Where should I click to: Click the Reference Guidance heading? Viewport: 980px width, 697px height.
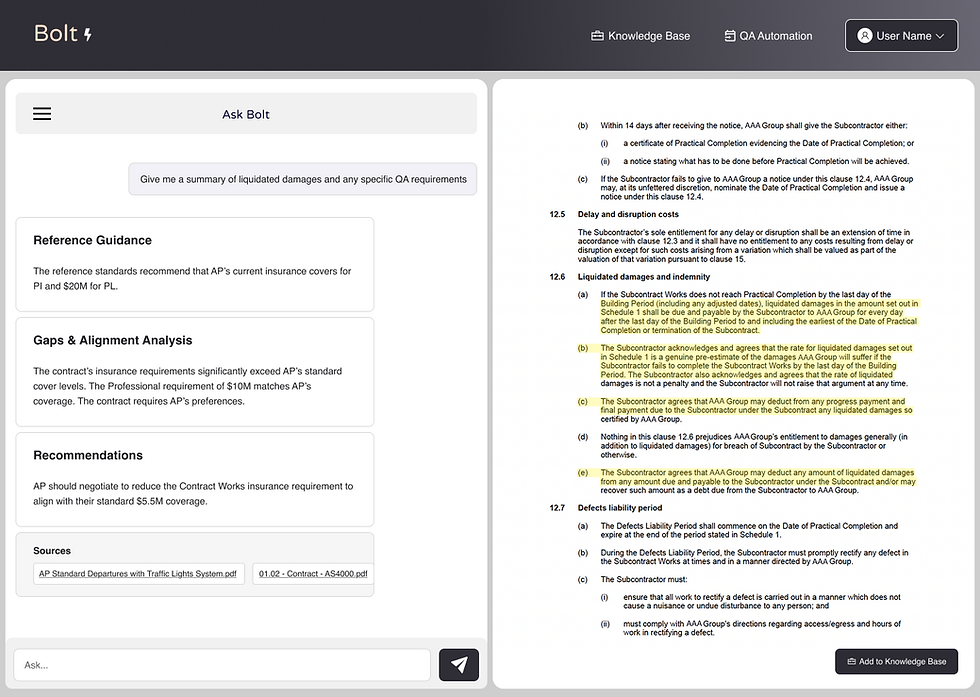92,241
